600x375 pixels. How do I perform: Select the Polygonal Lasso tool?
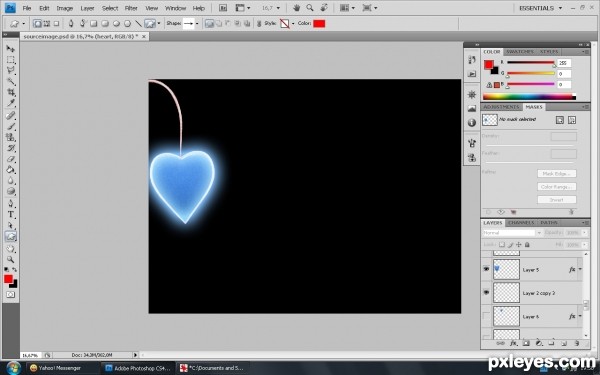tap(10, 70)
